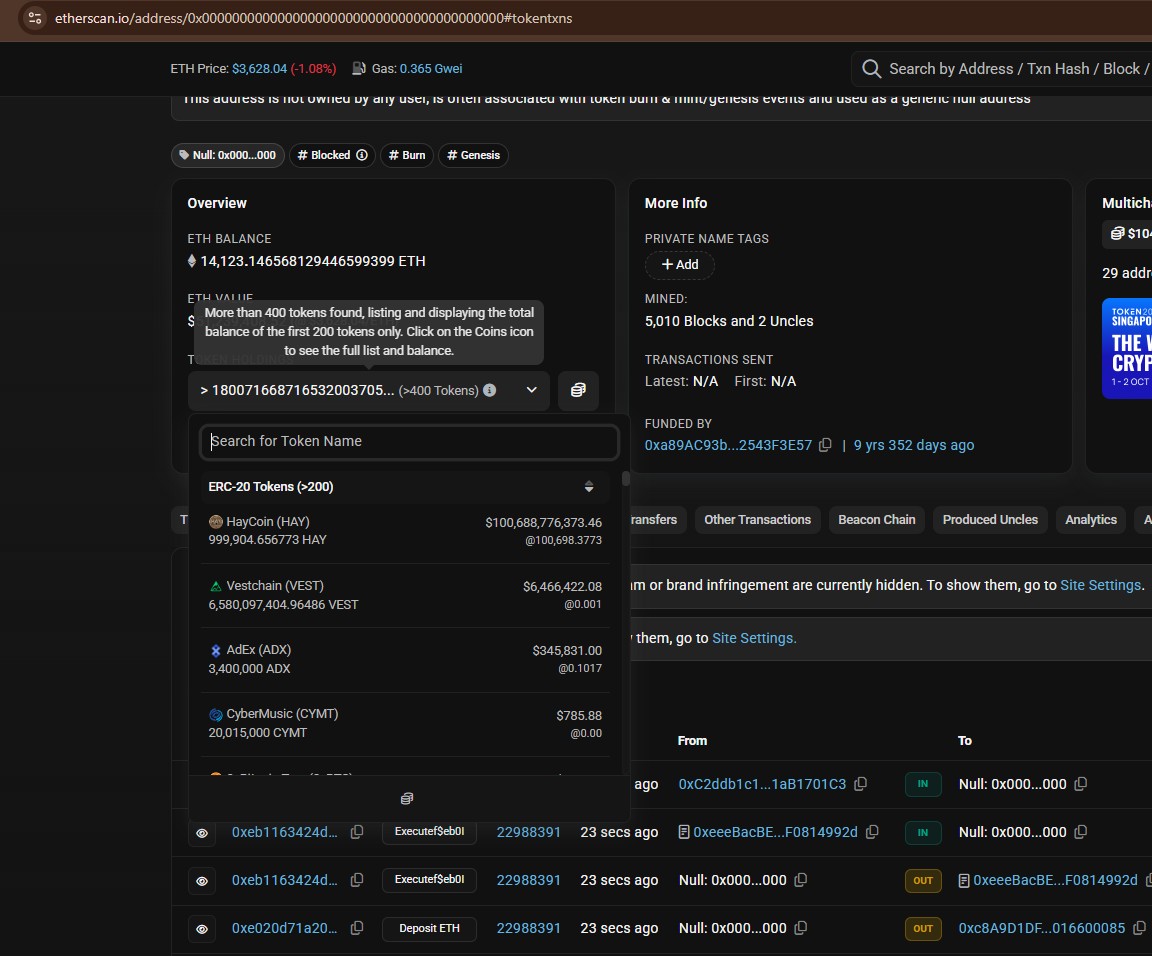This screenshot has height=956, width=1152.
Task: Select the HayCoin (HAY) token entry
Action: 405,531
